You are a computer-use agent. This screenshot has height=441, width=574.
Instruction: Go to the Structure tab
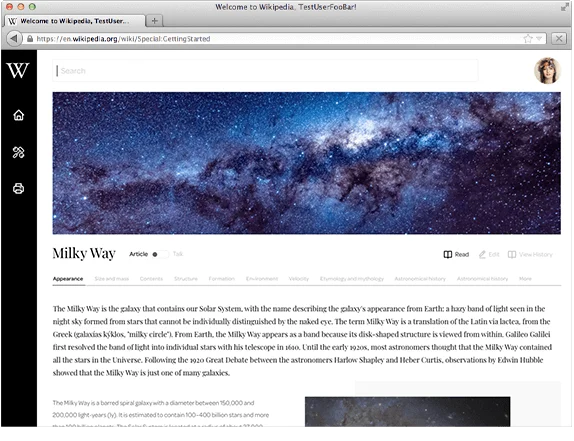coord(186,279)
